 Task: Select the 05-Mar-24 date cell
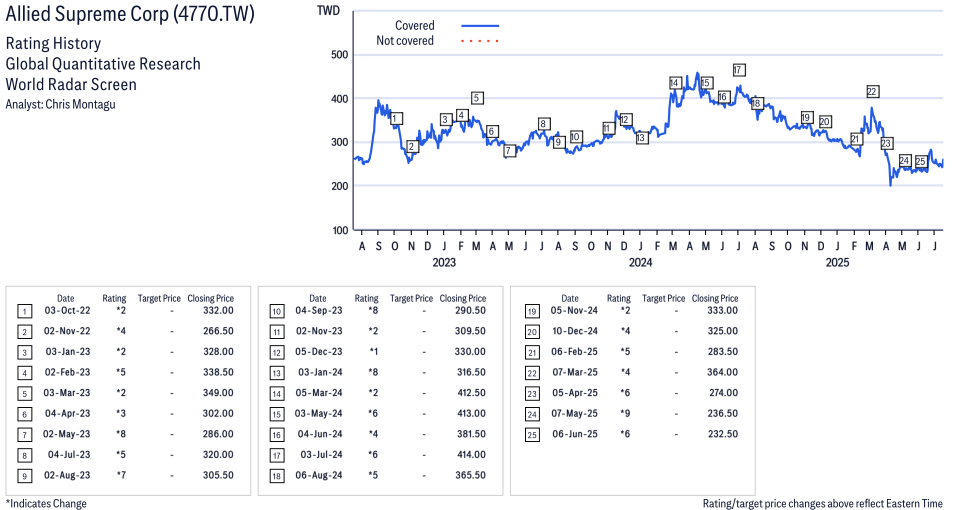(x=319, y=393)
